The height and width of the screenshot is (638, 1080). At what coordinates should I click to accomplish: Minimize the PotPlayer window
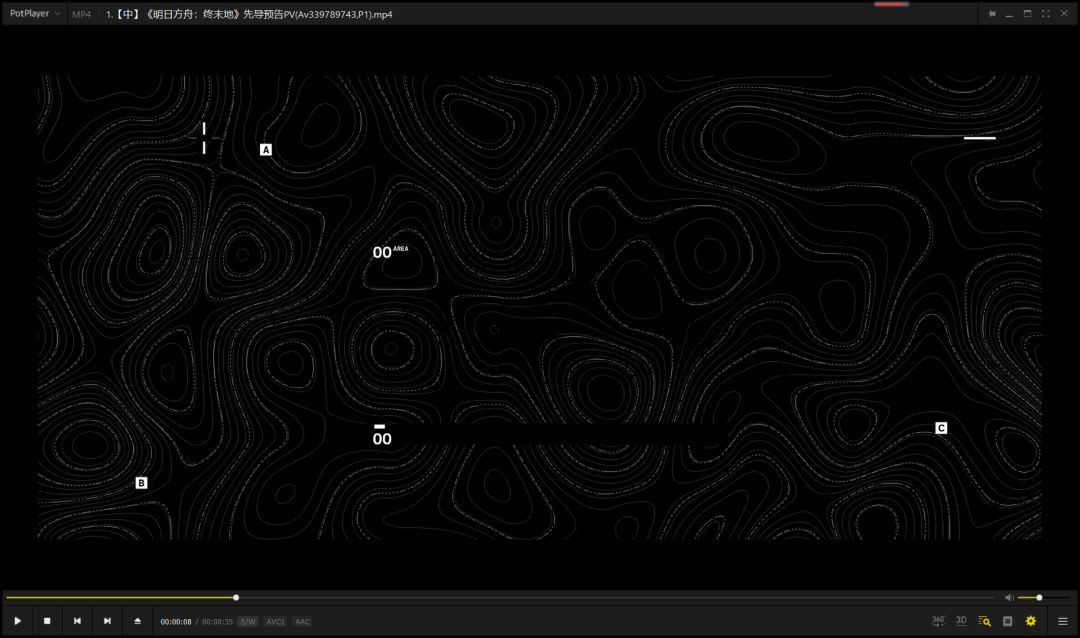[1009, 14]
